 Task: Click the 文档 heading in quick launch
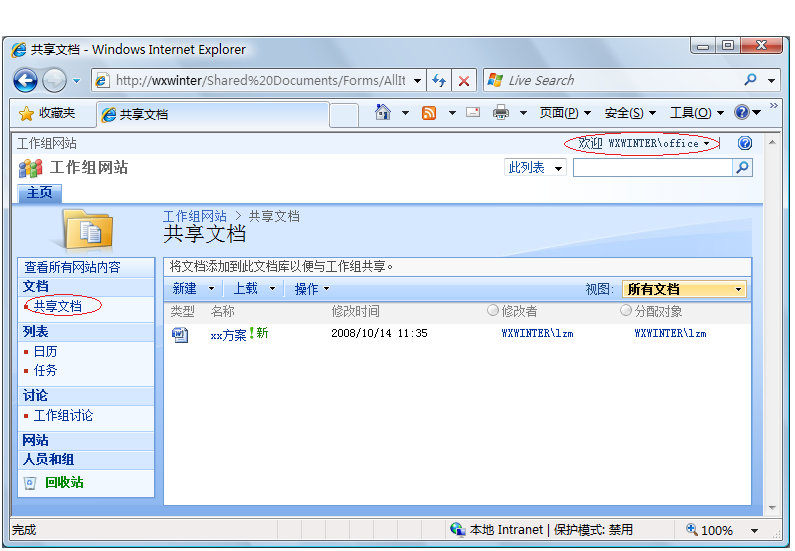click(35, 286)
